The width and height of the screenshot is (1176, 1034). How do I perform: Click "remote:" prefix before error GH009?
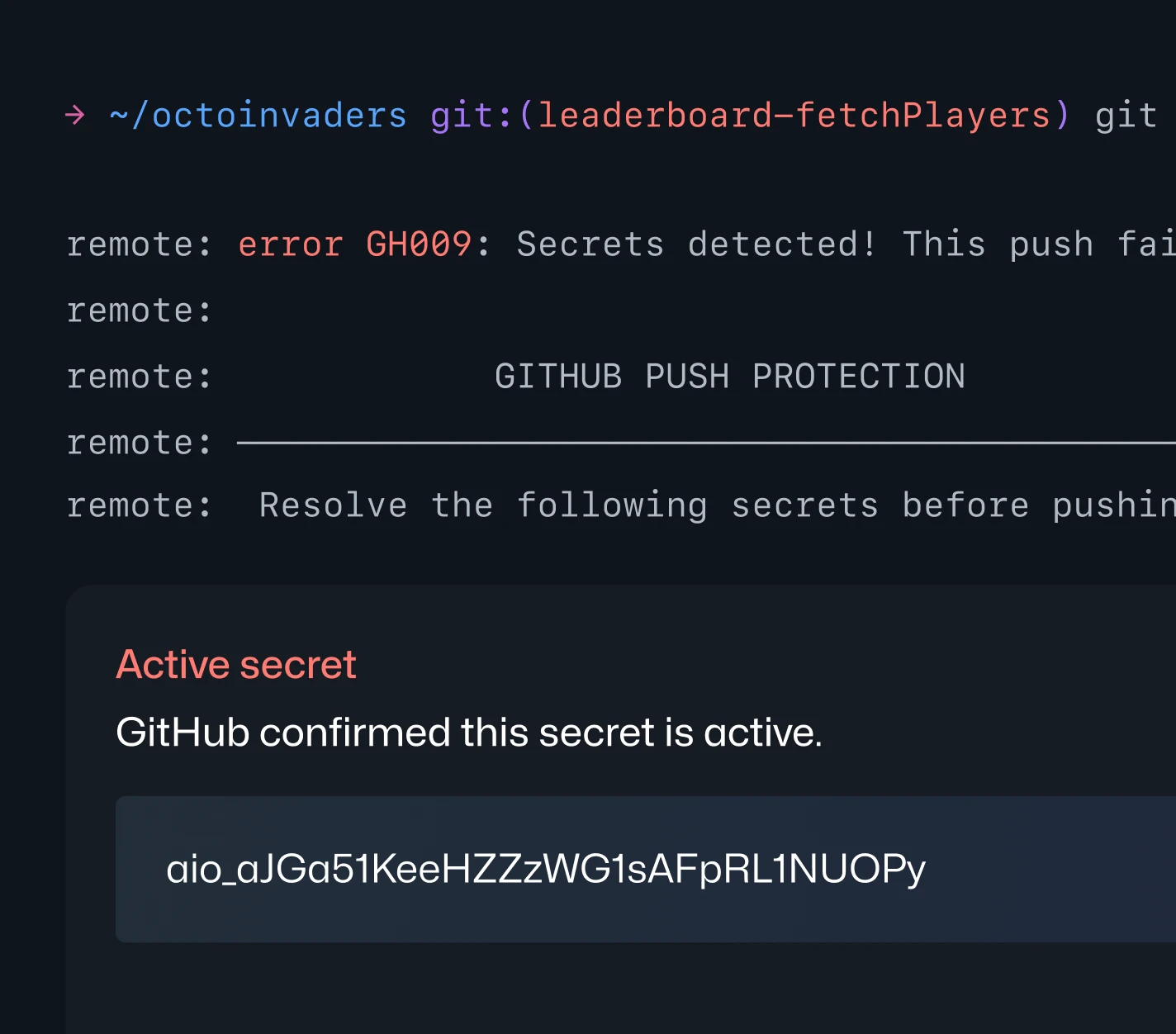pos(139,244)
